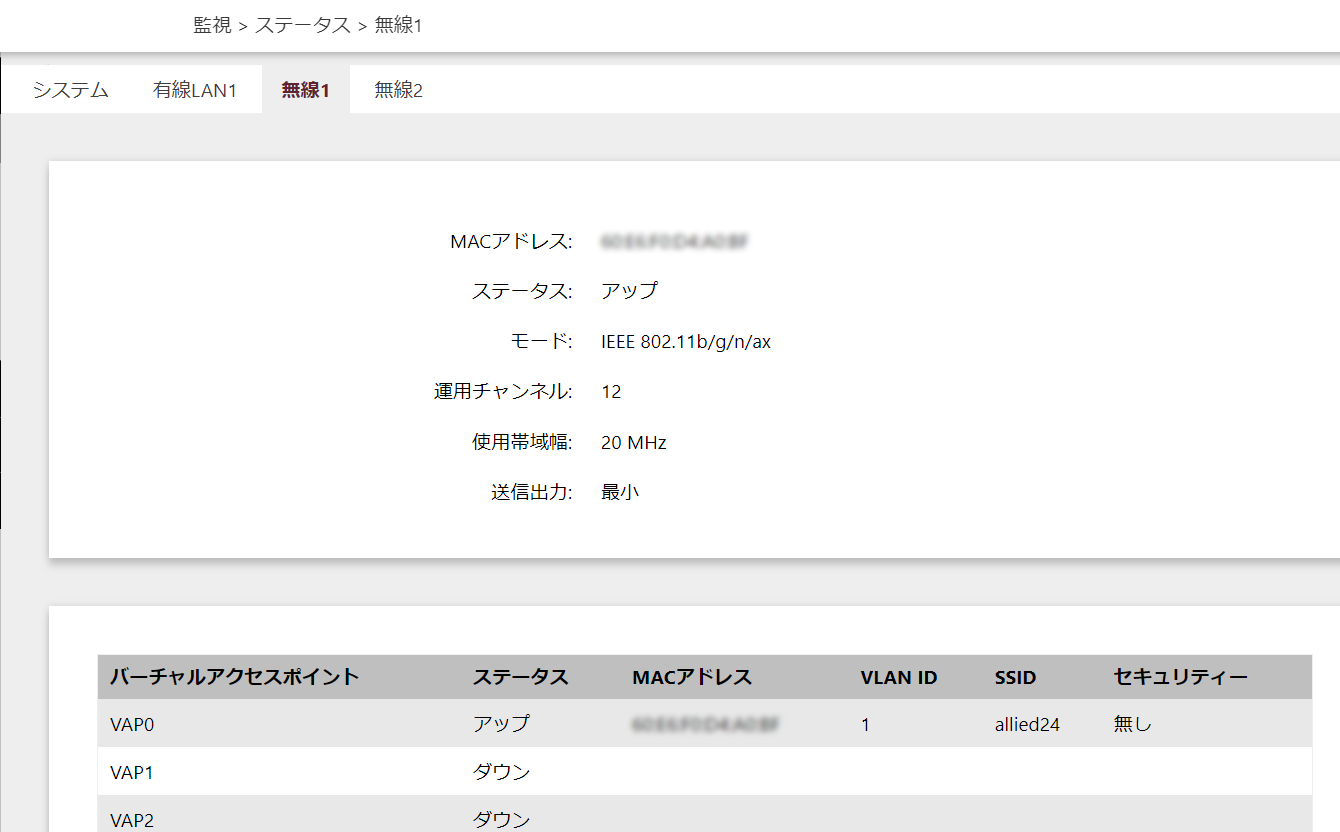Open the 有線LAN1 tab
Screen dimensions: 1340x832
pos(195,91)
